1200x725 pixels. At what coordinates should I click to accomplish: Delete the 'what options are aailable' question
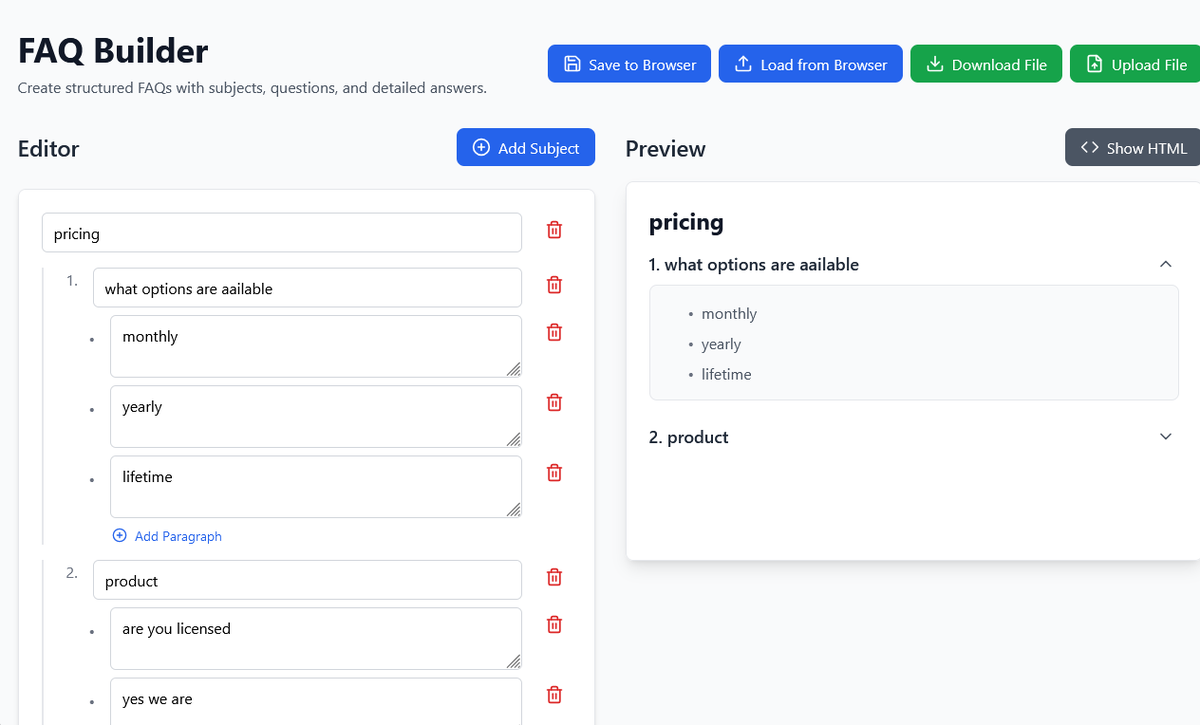554,285
